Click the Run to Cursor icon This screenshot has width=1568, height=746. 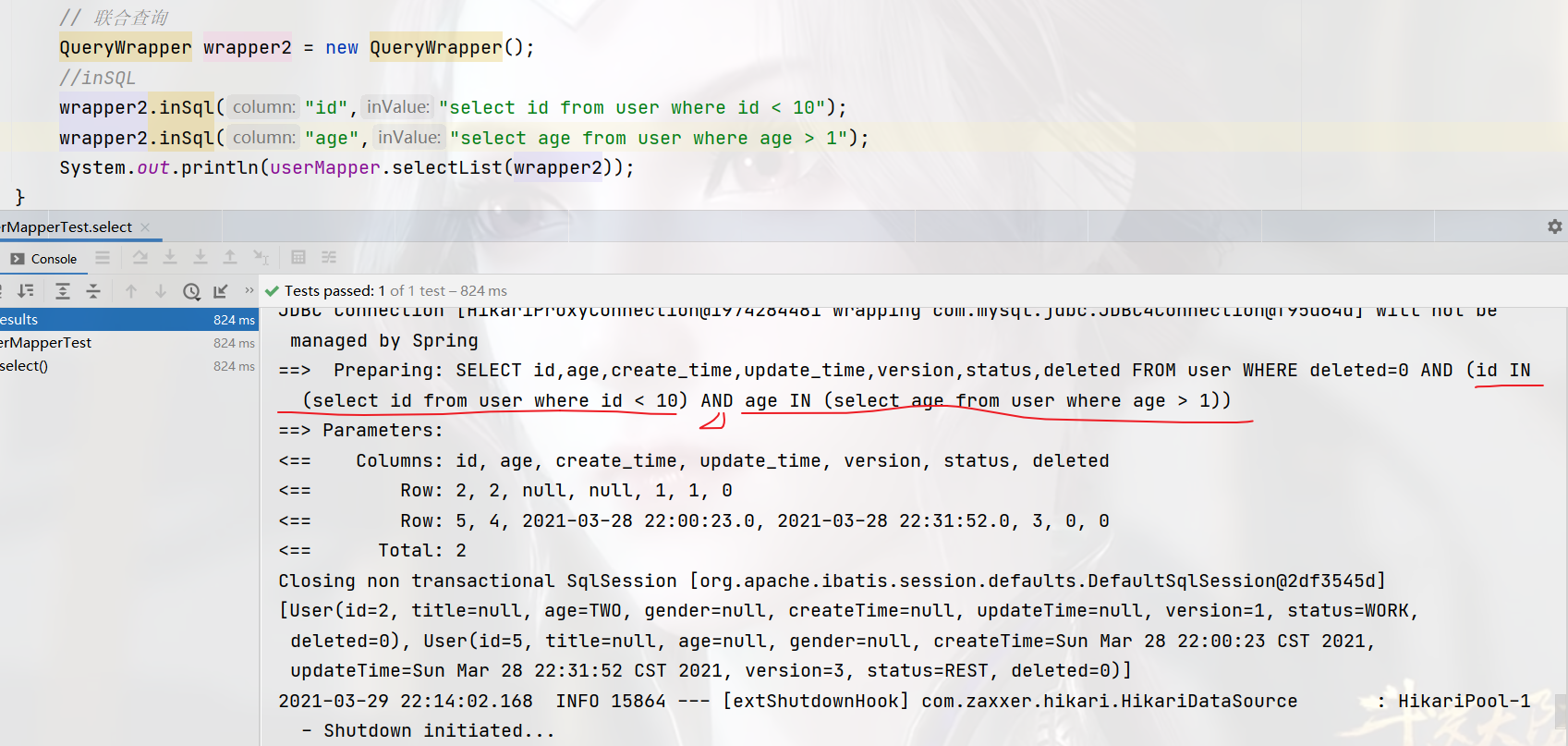(261, 258)
